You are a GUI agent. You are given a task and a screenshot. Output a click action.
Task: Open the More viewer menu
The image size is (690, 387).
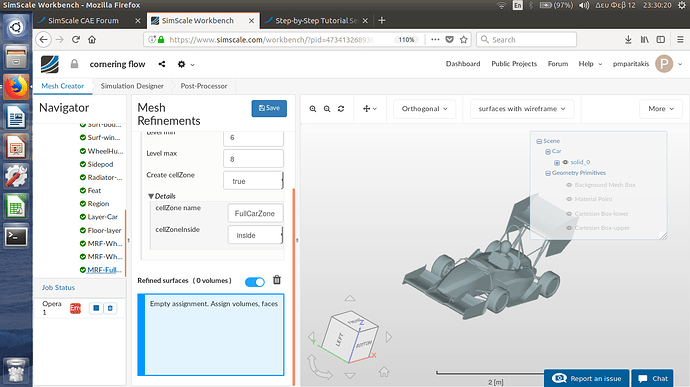click(x=661, y=109)
